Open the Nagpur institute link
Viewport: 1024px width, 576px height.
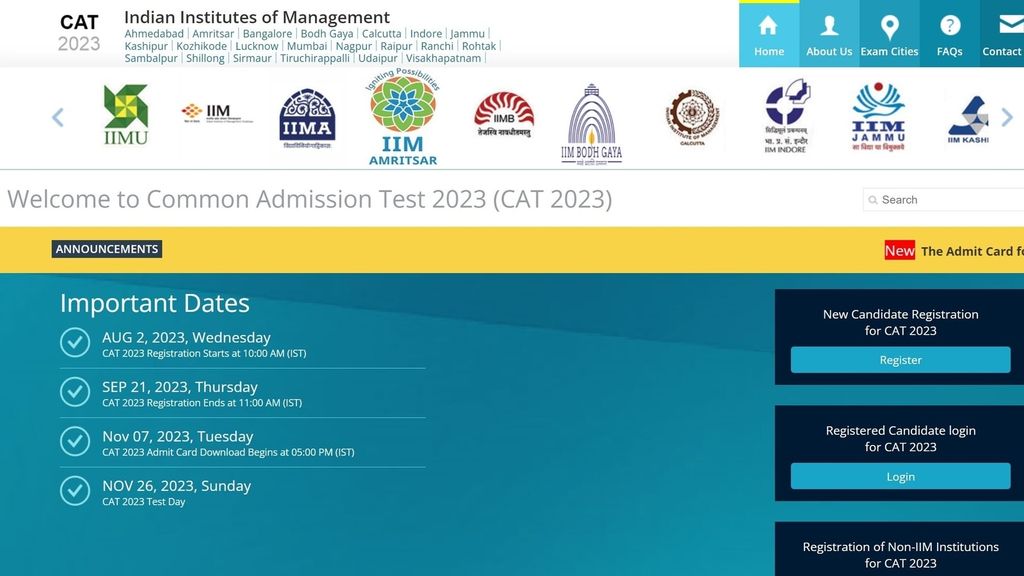[353, 46]
